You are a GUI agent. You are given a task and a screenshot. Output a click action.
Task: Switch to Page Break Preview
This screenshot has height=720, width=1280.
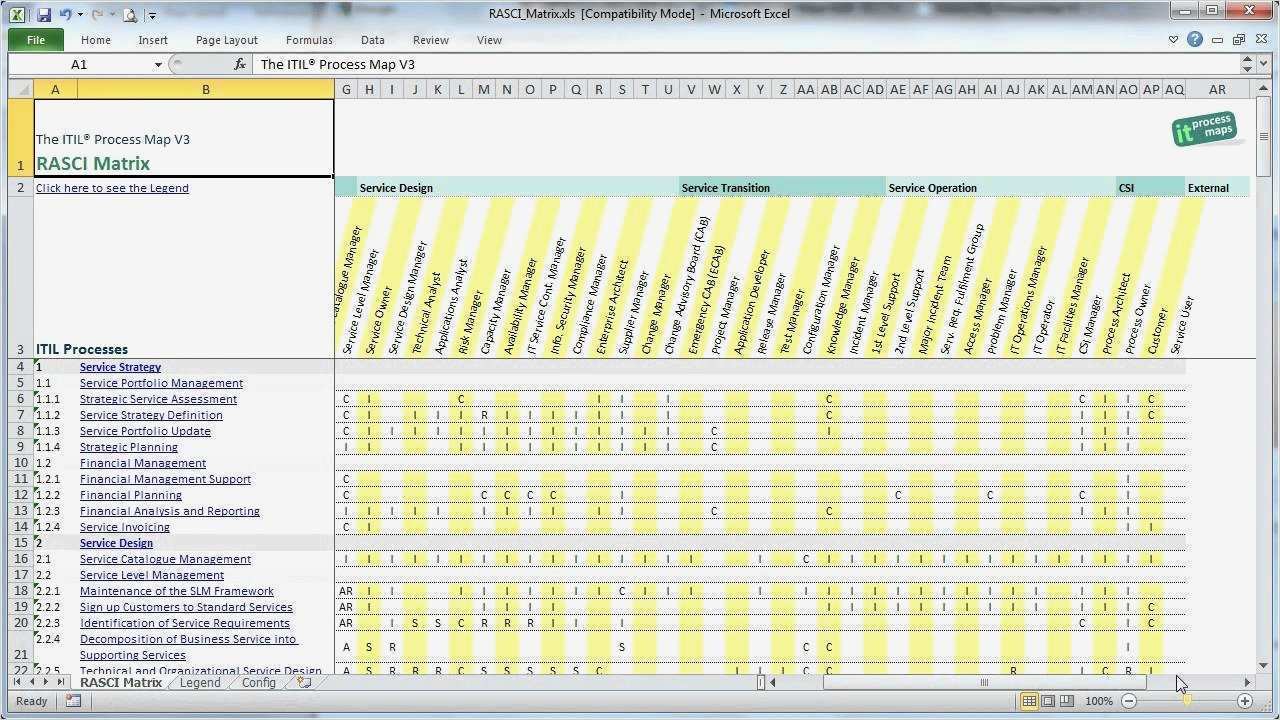coord(1067,701)
